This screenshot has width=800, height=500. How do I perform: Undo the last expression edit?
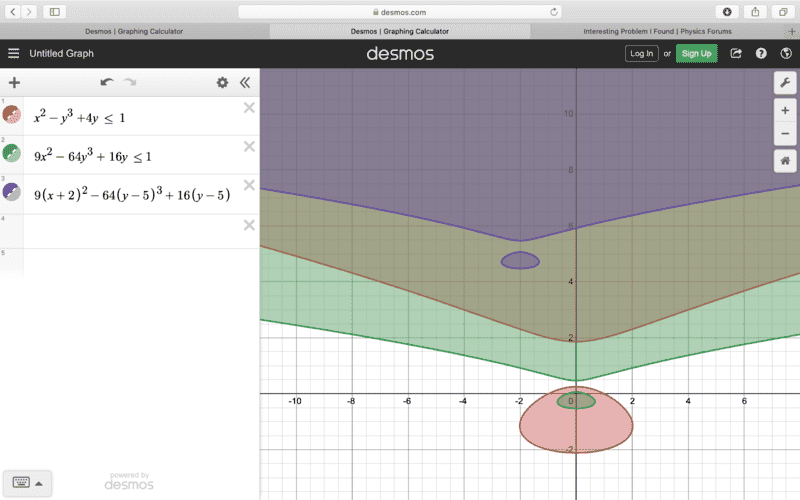107,82
